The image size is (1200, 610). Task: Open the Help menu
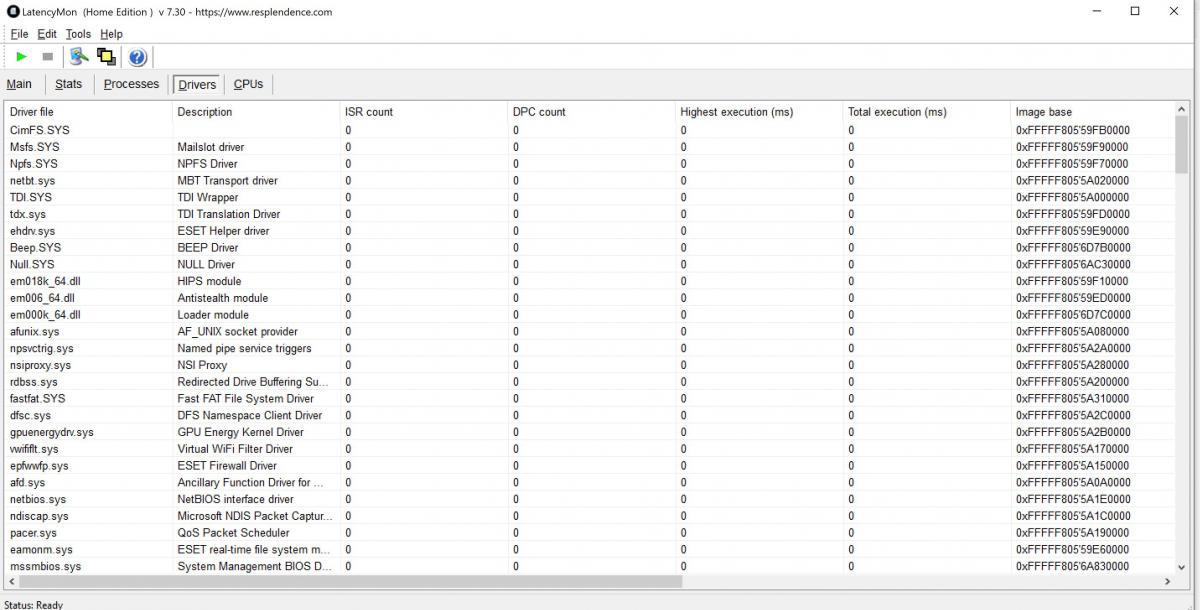click(x=111, y=34)
